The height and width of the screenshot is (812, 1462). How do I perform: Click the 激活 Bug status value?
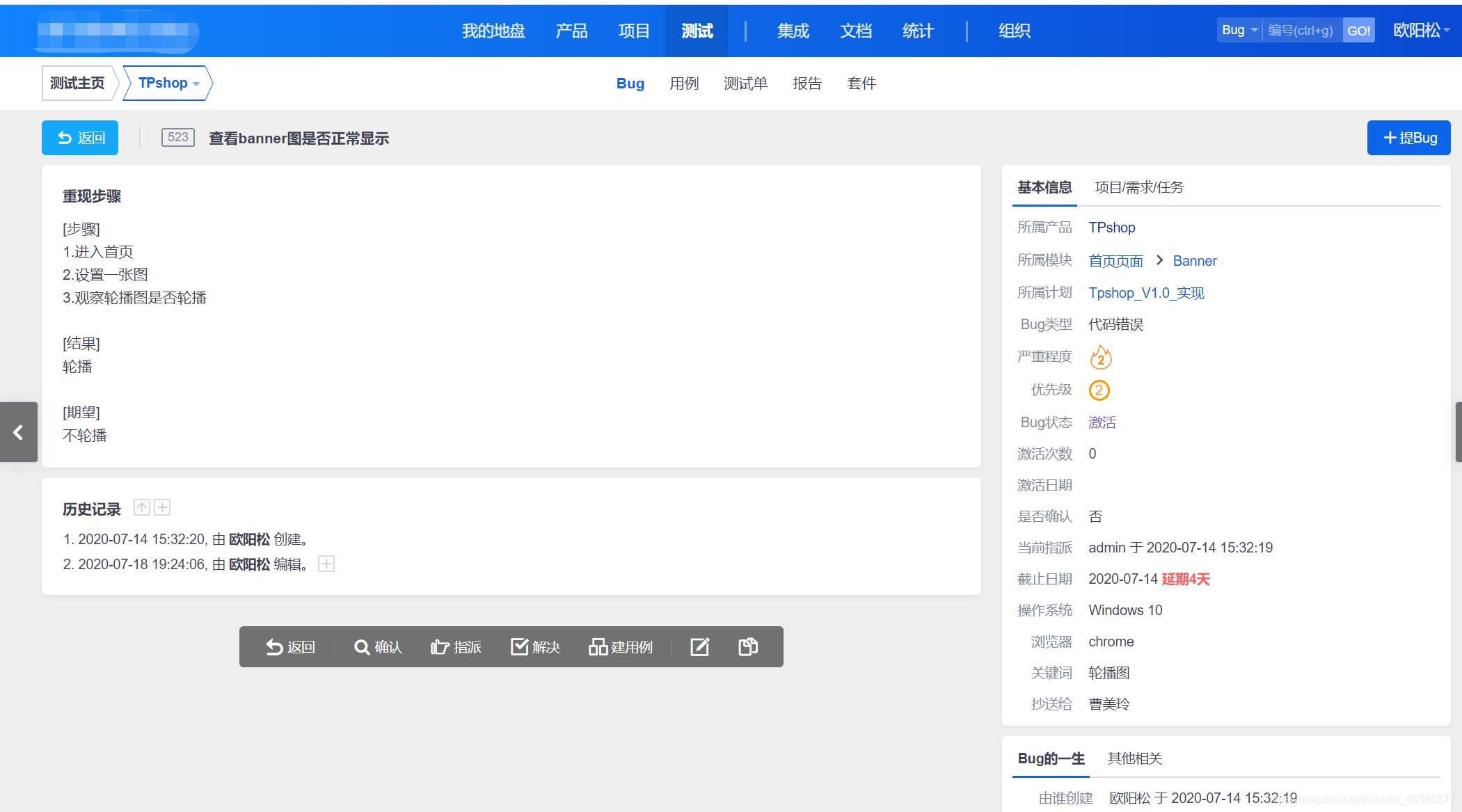pos(1102,422)
